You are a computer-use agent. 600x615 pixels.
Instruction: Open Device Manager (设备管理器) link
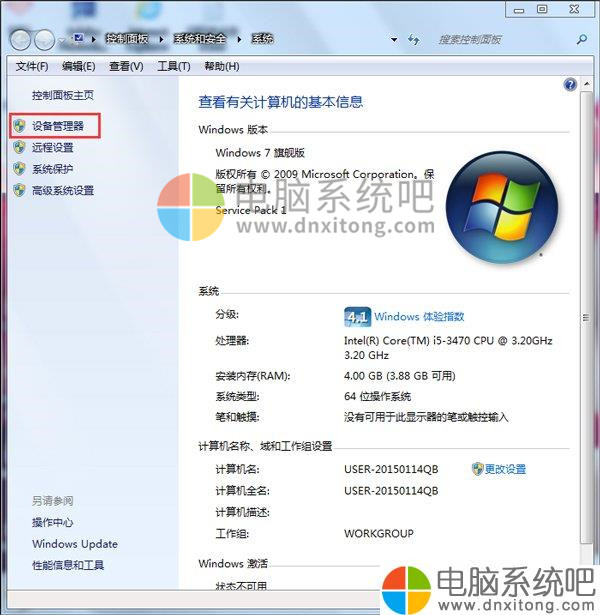tap(58, 126)
